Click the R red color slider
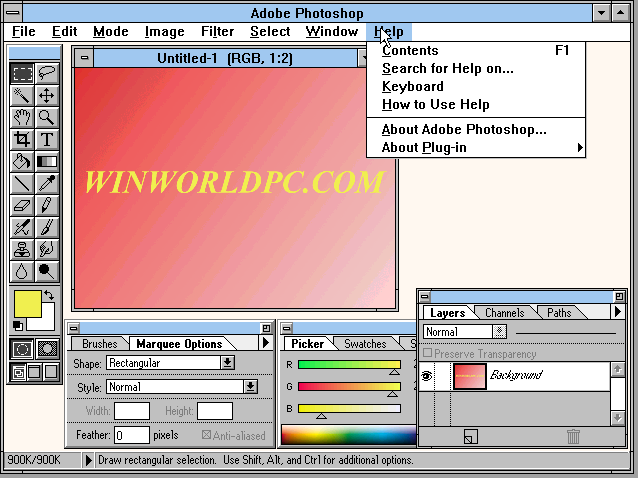Viewport: 638px width, 478px height. (x=349, y=364)
